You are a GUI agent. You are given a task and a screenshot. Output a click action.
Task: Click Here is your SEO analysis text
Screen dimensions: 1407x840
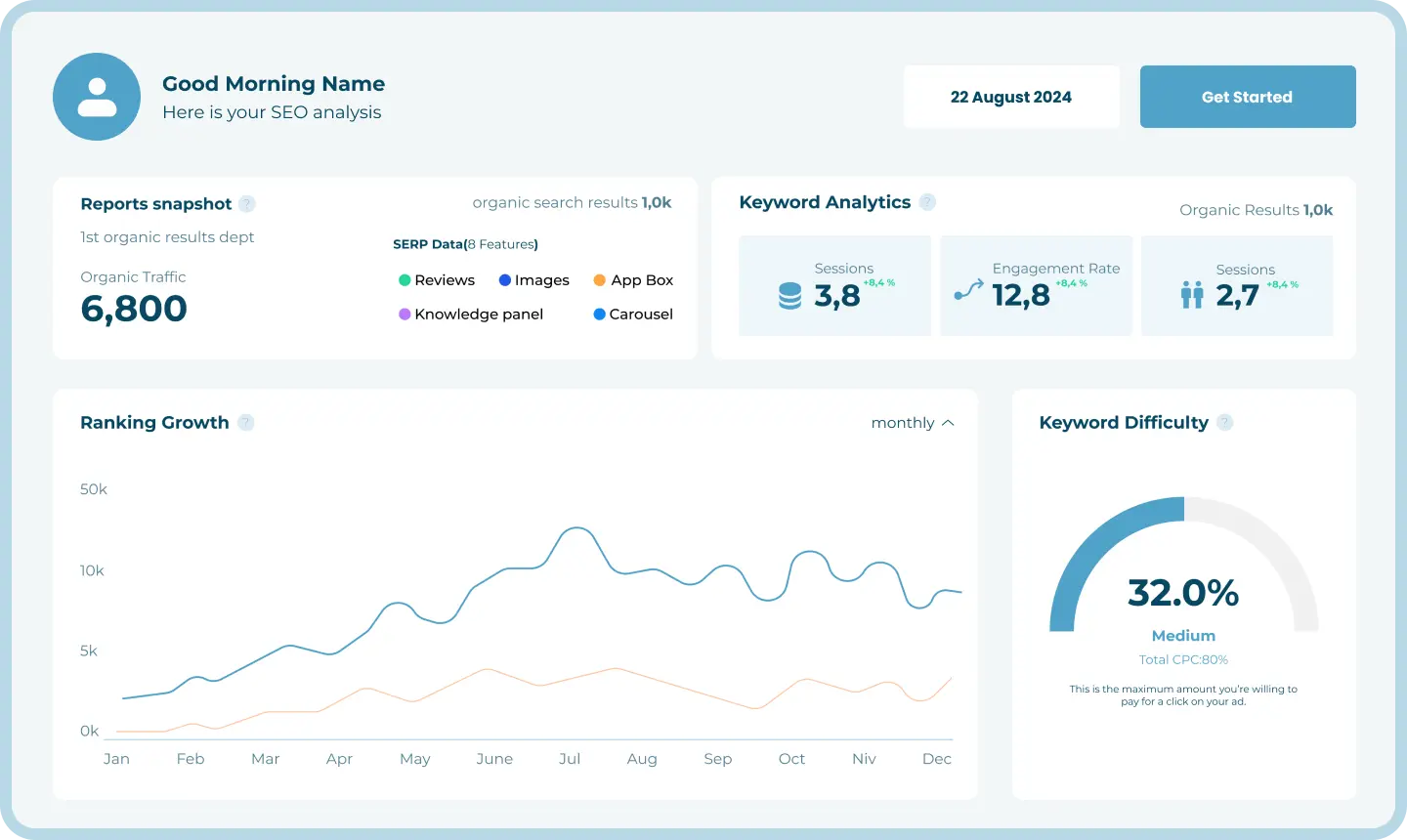[x=272, y=112]
